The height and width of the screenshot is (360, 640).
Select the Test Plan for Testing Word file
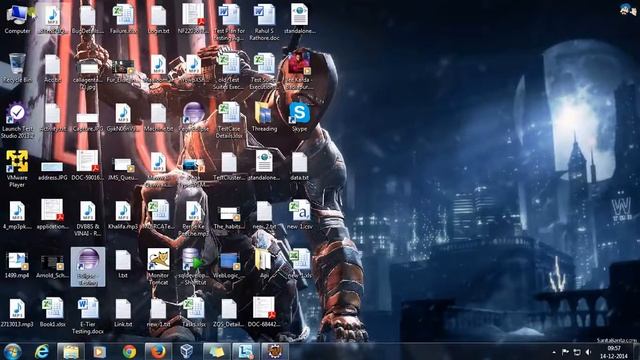[x=229, y=22]
